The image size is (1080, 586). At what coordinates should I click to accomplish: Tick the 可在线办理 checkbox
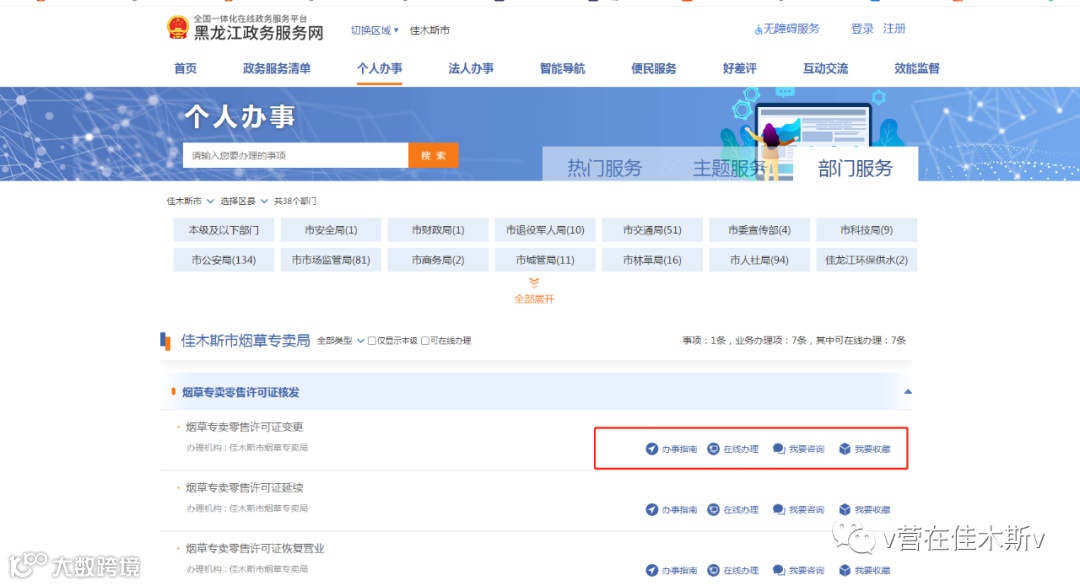coord(425,341)
